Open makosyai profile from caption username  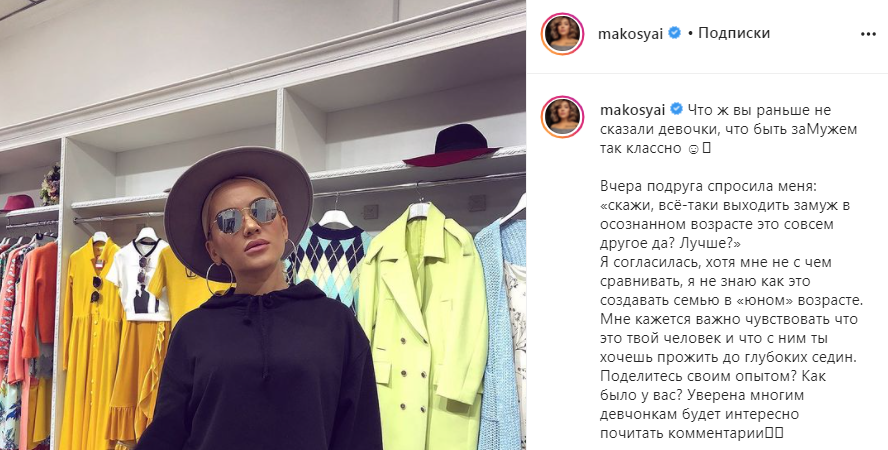coord(633,109)
